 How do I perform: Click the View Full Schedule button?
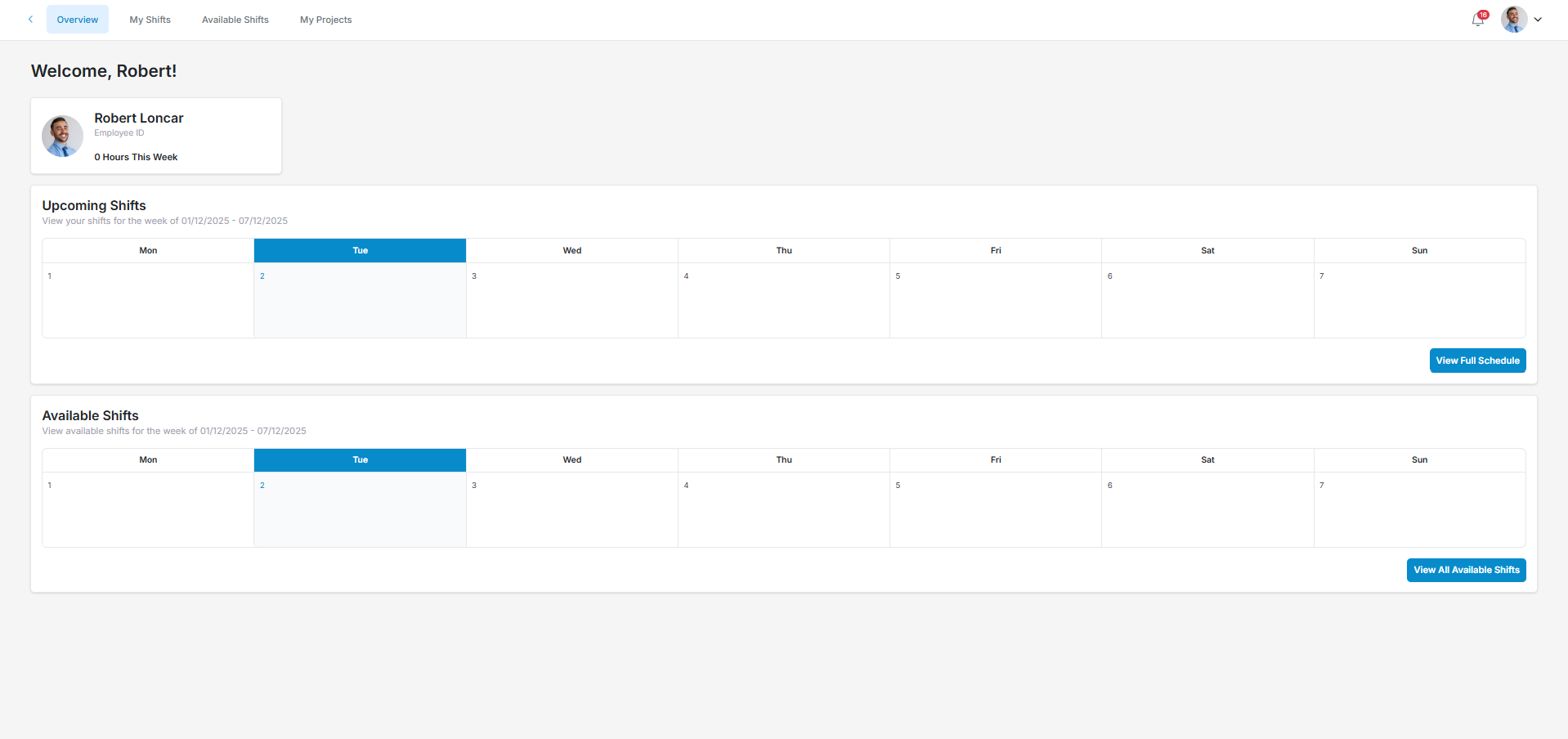pyautogui.click(x=1477, y=361)
